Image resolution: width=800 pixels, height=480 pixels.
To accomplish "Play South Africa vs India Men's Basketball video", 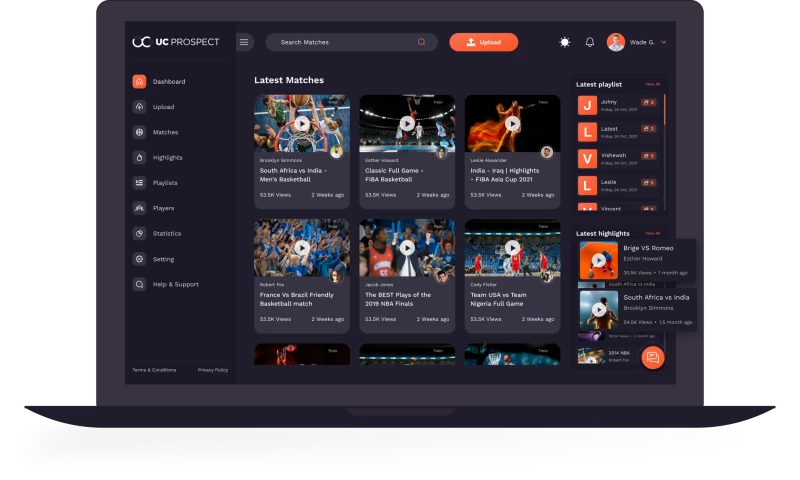I will tap(302, 123).
